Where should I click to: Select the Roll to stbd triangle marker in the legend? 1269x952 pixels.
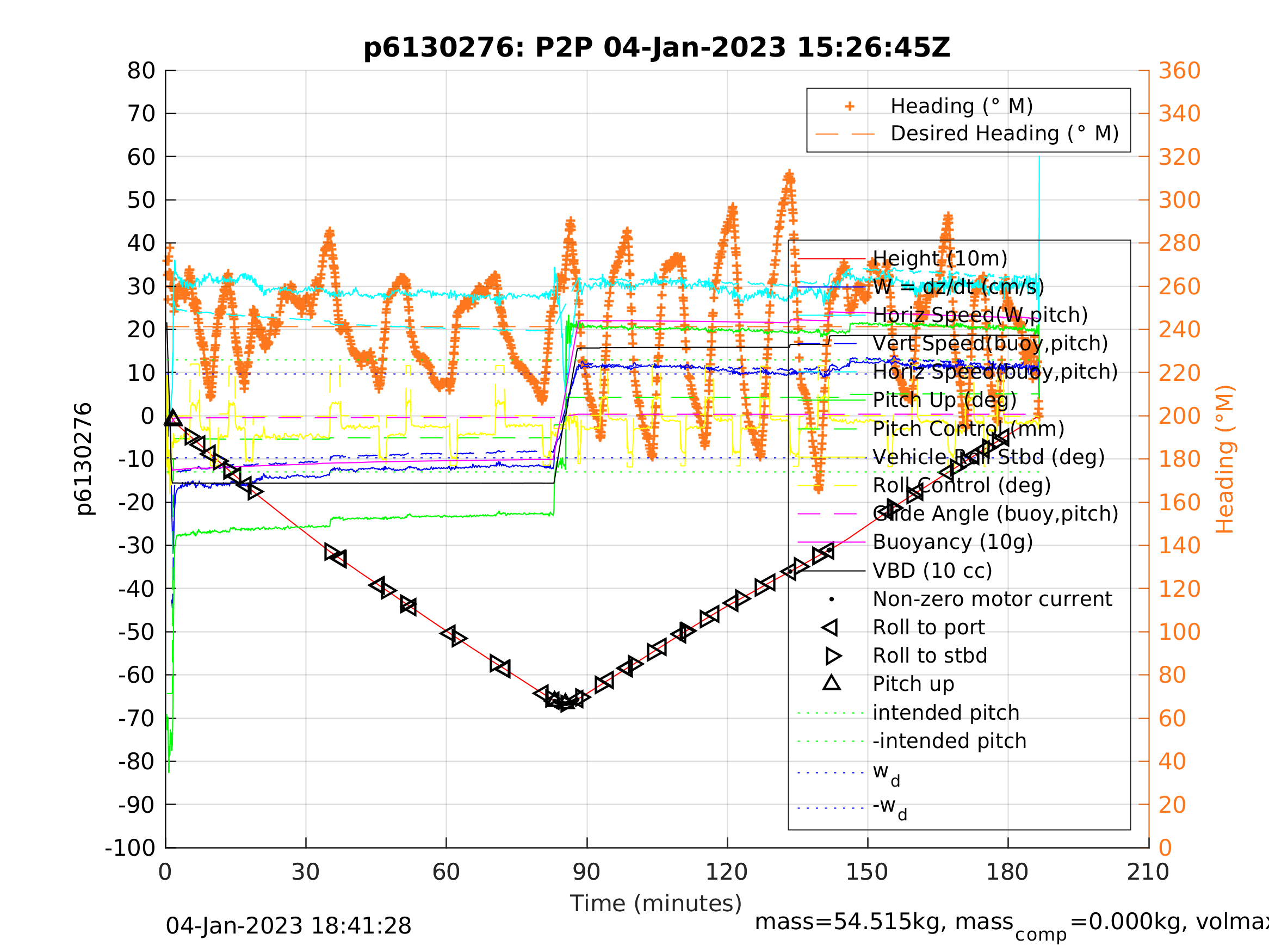click(x=833, y=656)
